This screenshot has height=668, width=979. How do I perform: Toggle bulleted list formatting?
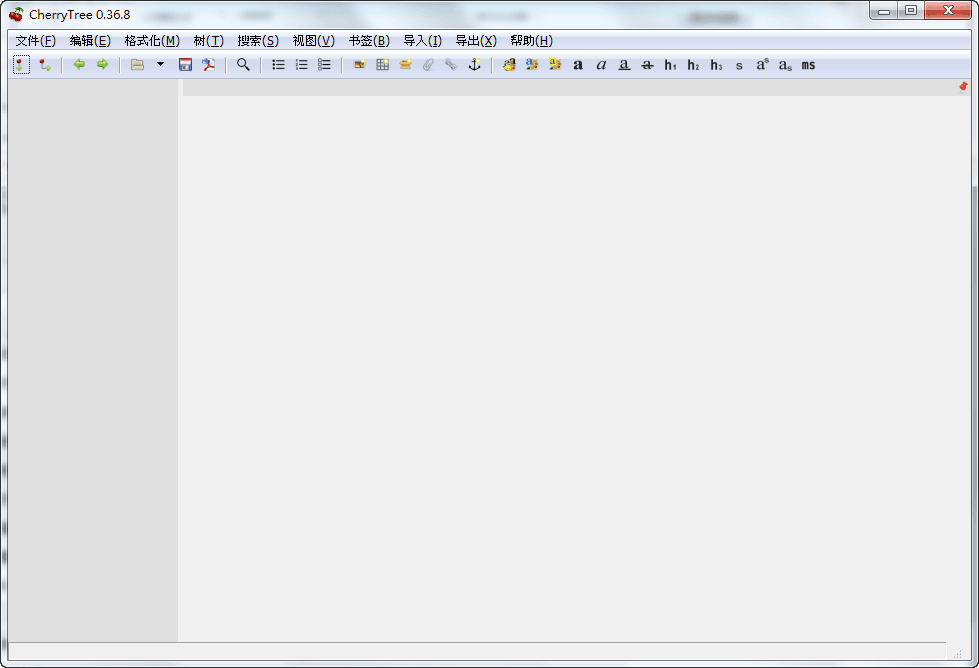pyautogui.click(x=278, y=65)
